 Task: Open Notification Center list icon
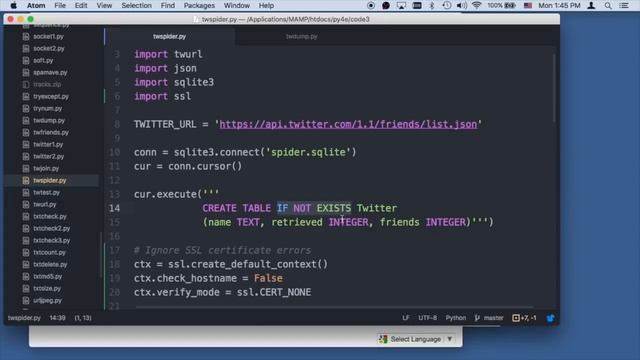coord(624,5)
